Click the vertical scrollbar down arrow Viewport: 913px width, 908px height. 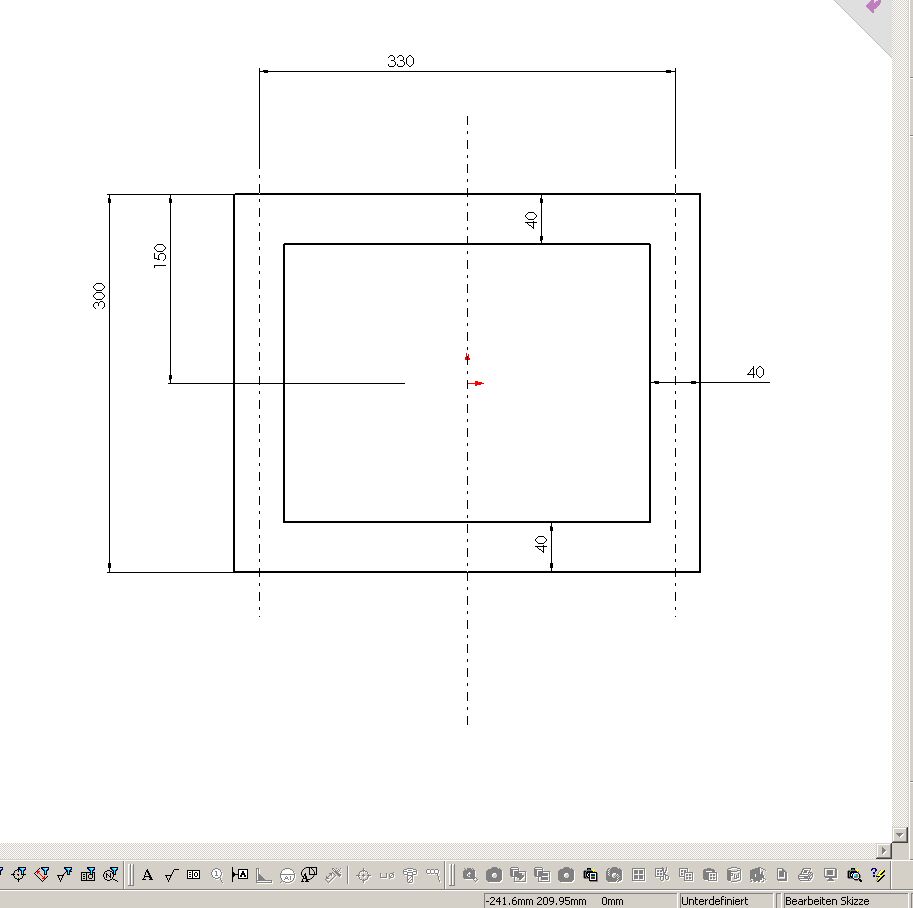[x=900, y=835]
